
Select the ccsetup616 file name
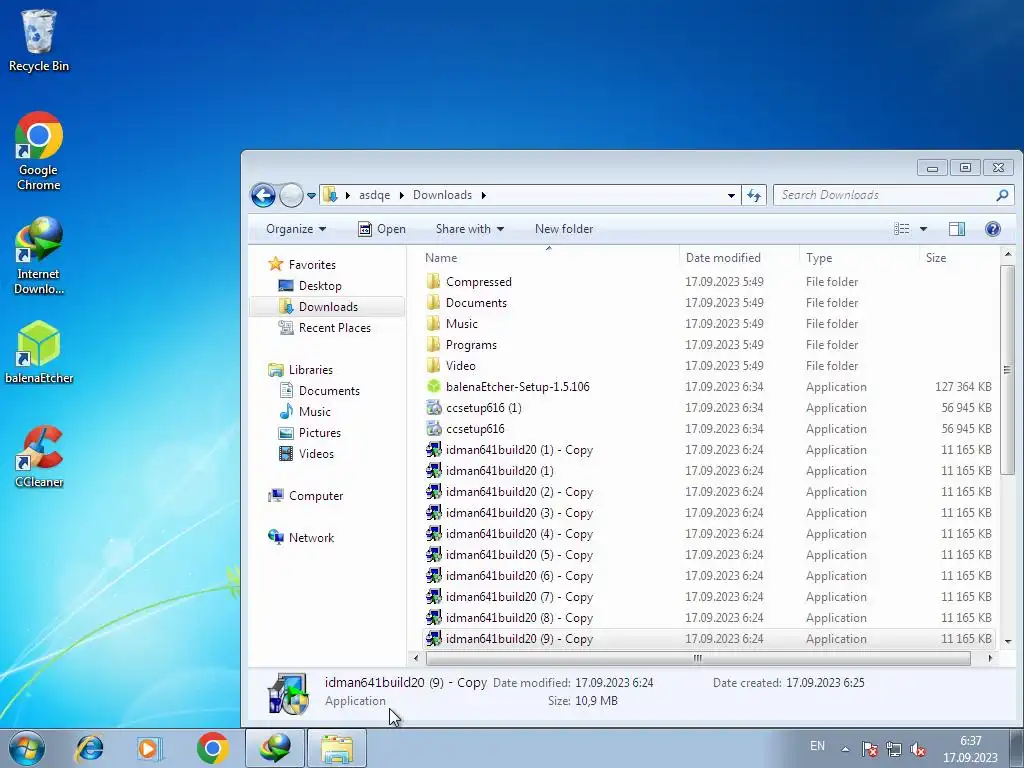[x=475, y=428]
